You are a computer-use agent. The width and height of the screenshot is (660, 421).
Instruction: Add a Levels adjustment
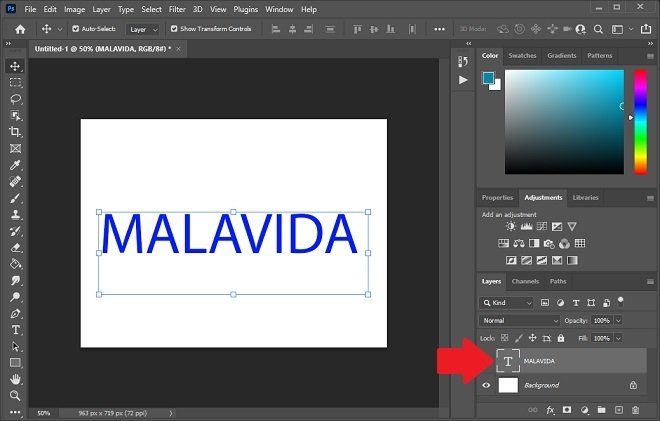click(526, 226)
